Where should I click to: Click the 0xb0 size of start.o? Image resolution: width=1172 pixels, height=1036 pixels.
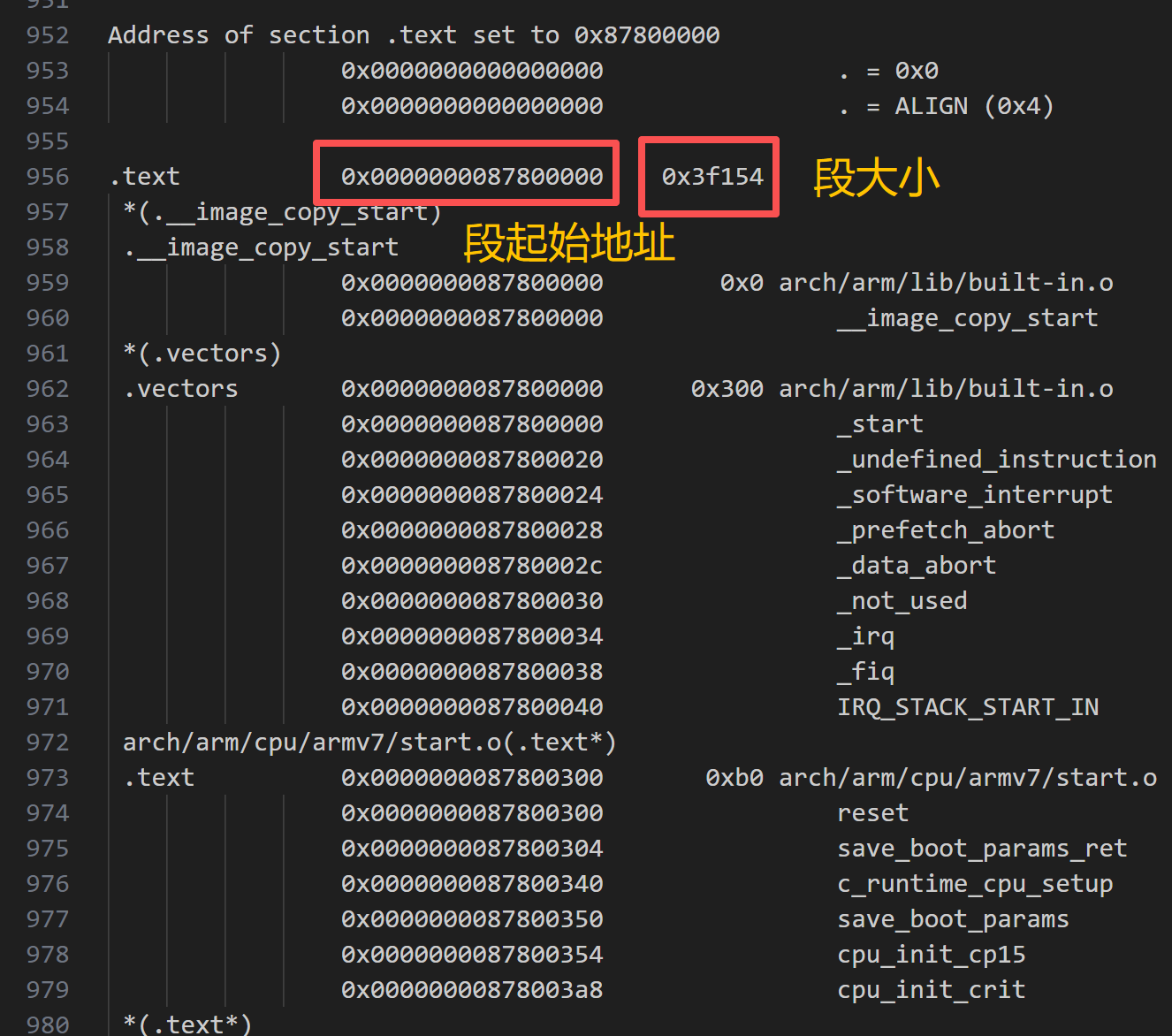pyautogui.click(x=734, y=778)
